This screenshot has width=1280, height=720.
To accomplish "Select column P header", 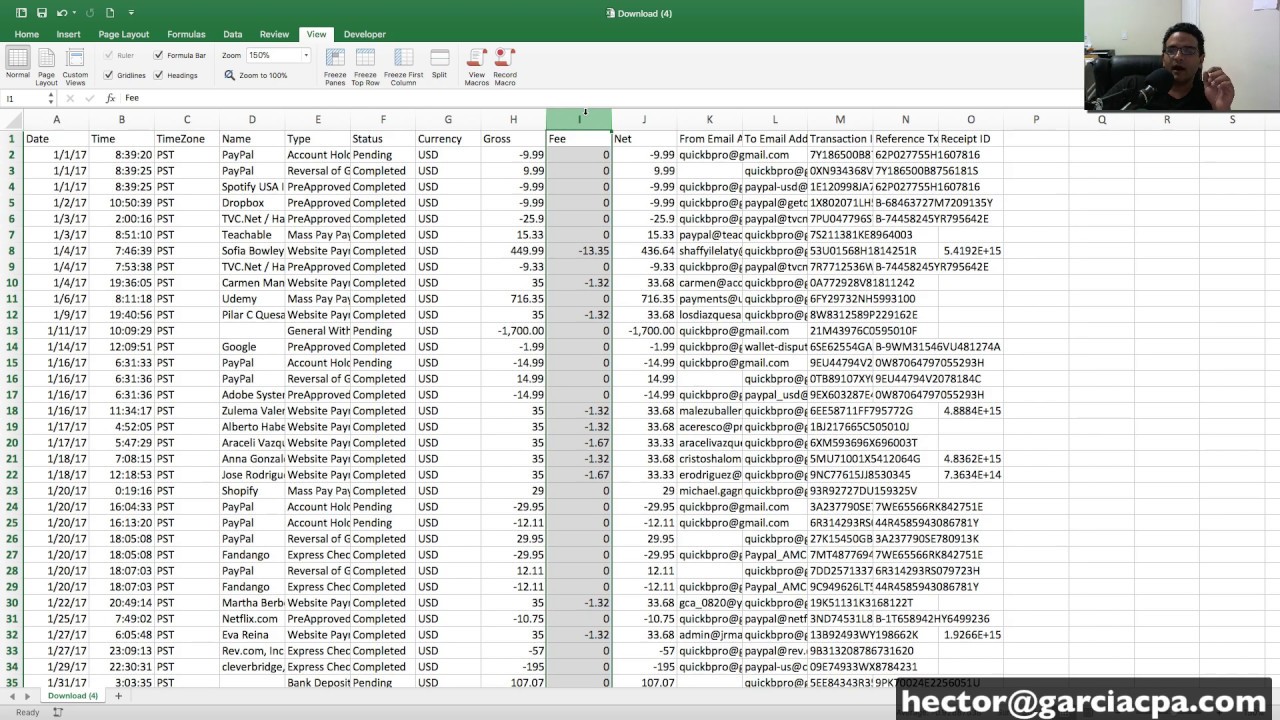I will click(1036, 120).
